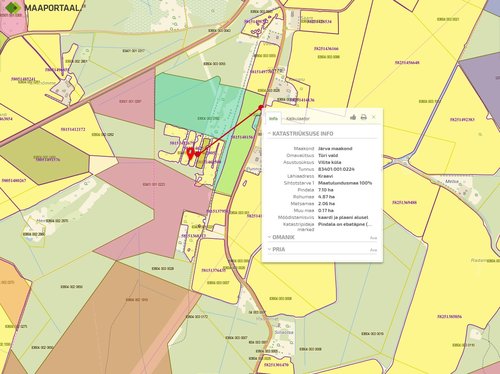Select the olive green hexagonal parcel
Image resolution: width=500 pixels, height=374 pixels.
pyautogui.click(x=45, y=157)
